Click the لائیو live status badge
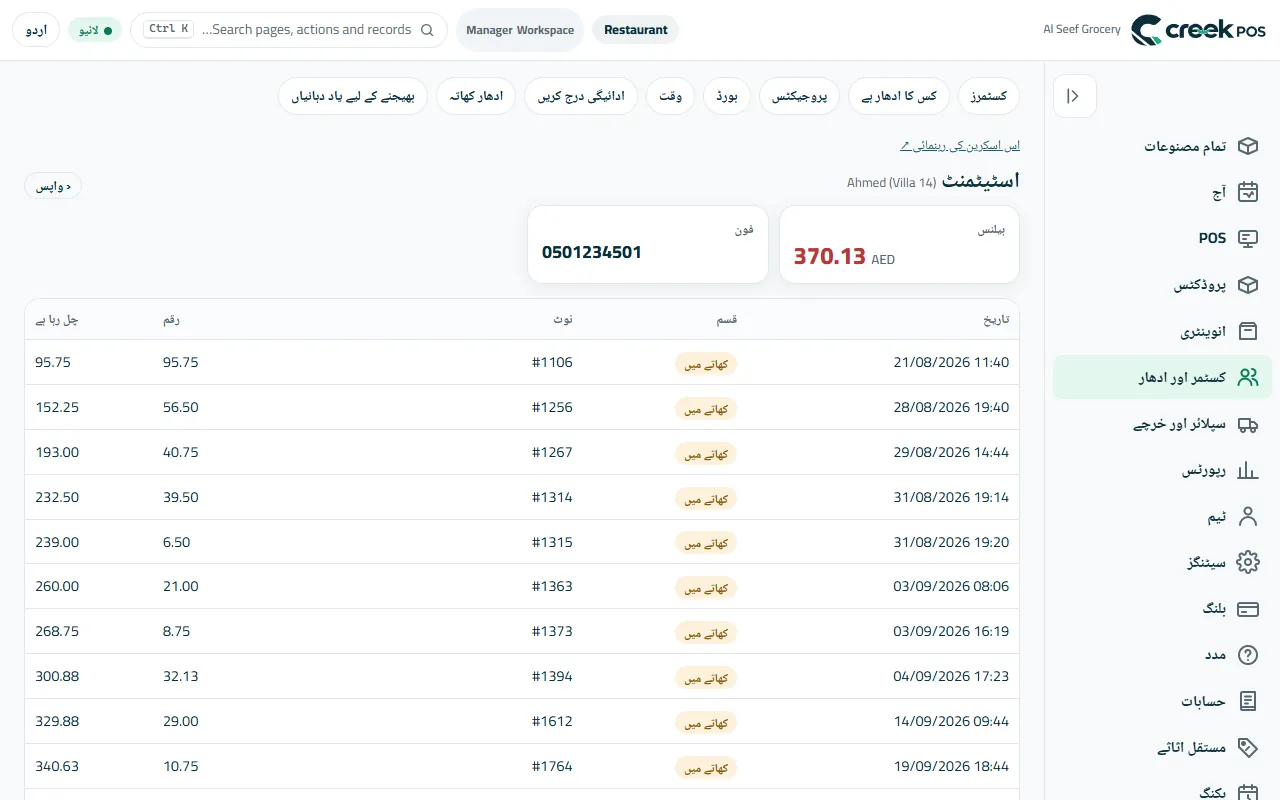Viewport: 1280px width, 800px height. [x=95, y=30]
